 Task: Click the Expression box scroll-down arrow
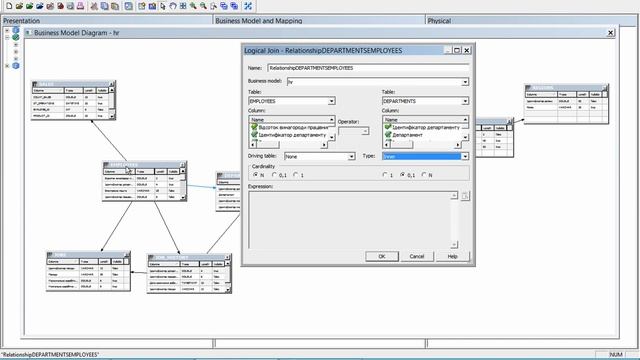[x=454, y=244]
